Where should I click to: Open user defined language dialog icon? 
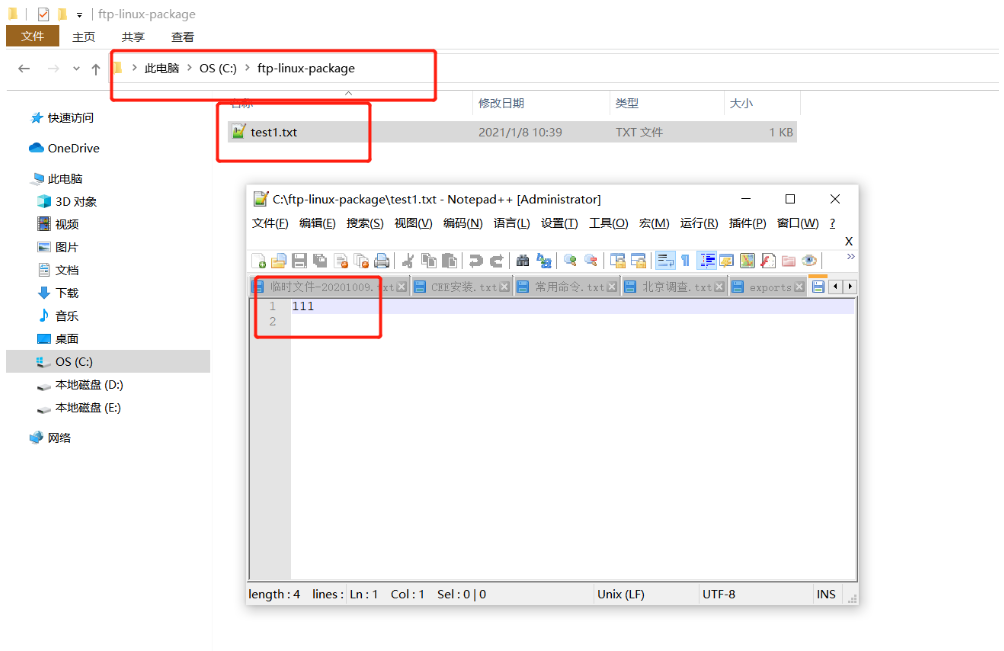tap(726, 261)
